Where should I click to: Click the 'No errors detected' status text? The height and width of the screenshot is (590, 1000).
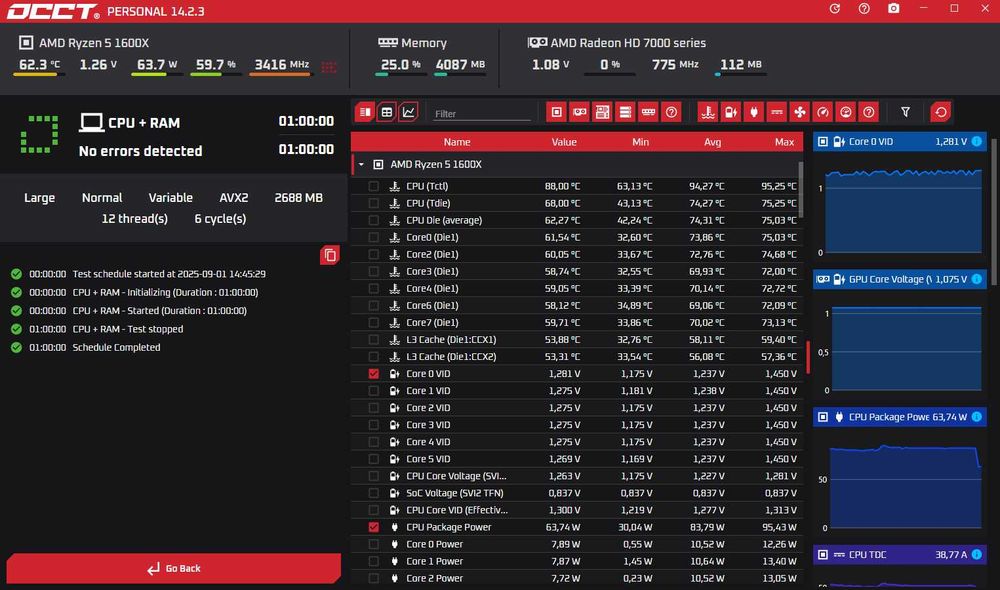point(140,151)
